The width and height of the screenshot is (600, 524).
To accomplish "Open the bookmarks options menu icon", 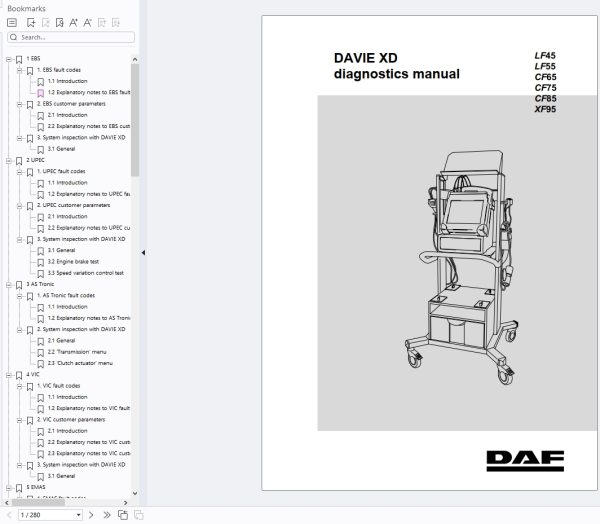I will pos(12,23).
